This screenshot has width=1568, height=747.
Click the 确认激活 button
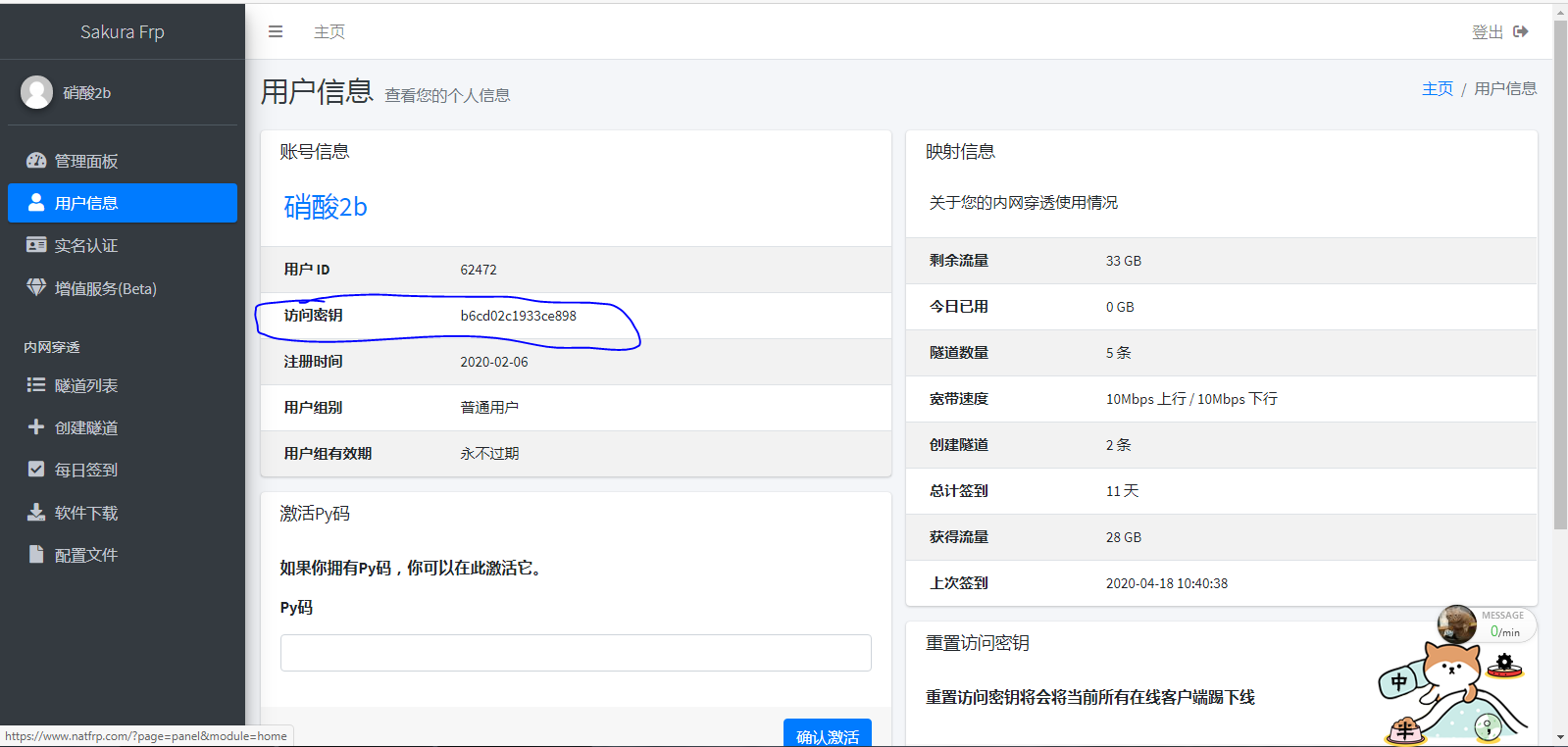[828, 734]
